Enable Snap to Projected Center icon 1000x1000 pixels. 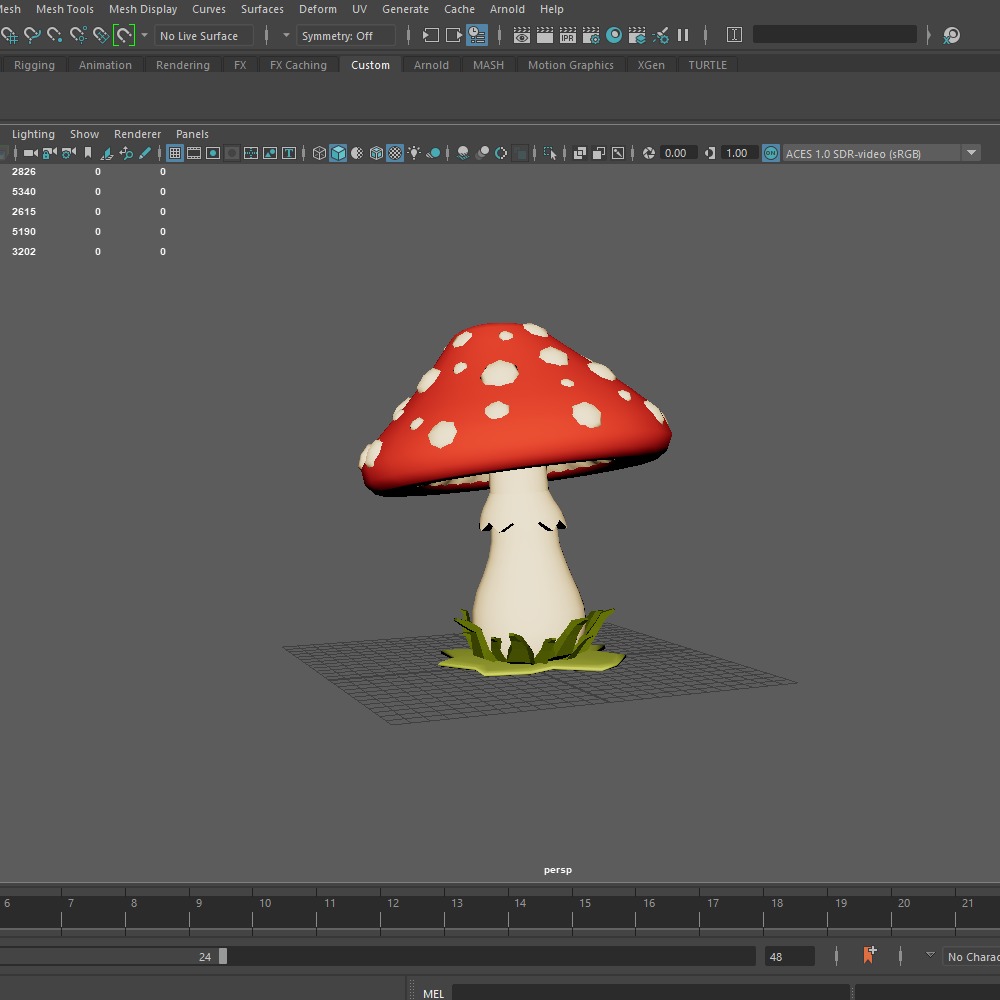[78, 35]
